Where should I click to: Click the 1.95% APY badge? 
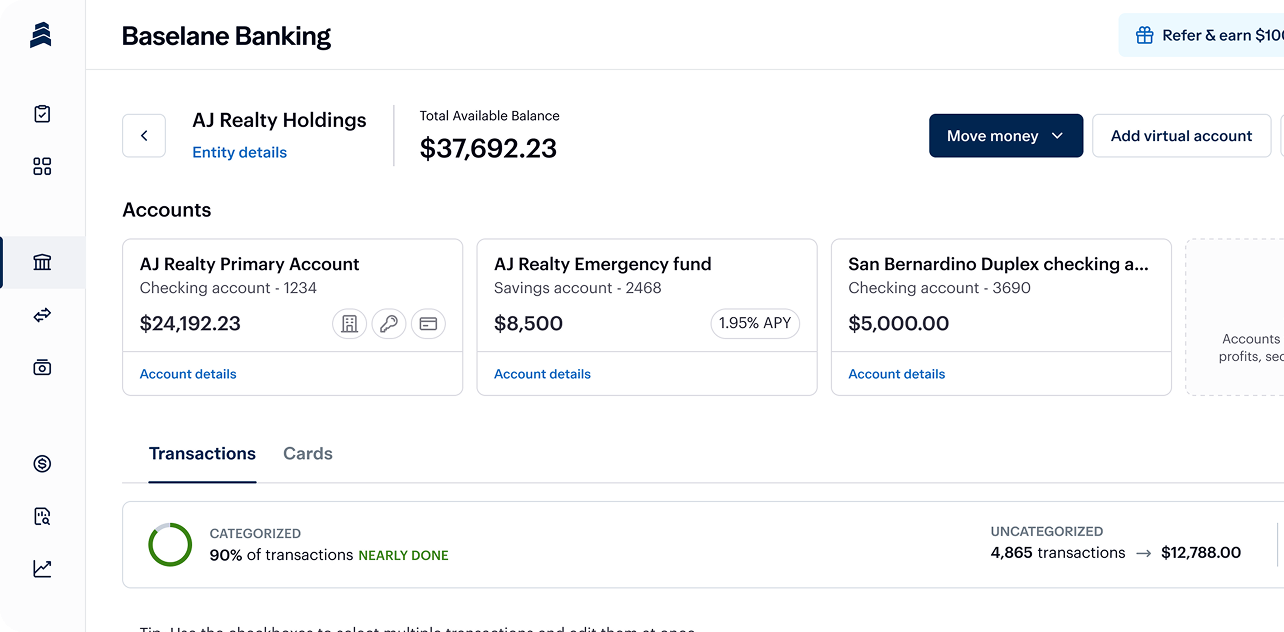pyautogui.click(x=755, y=323)
